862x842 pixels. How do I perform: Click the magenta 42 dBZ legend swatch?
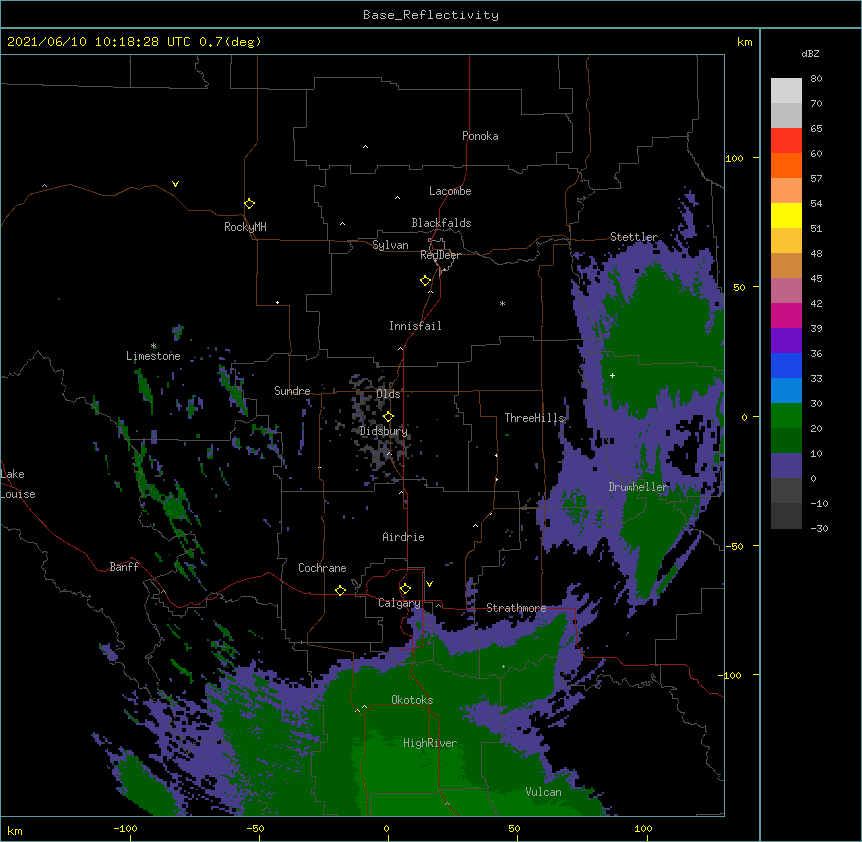pos(786,315)
